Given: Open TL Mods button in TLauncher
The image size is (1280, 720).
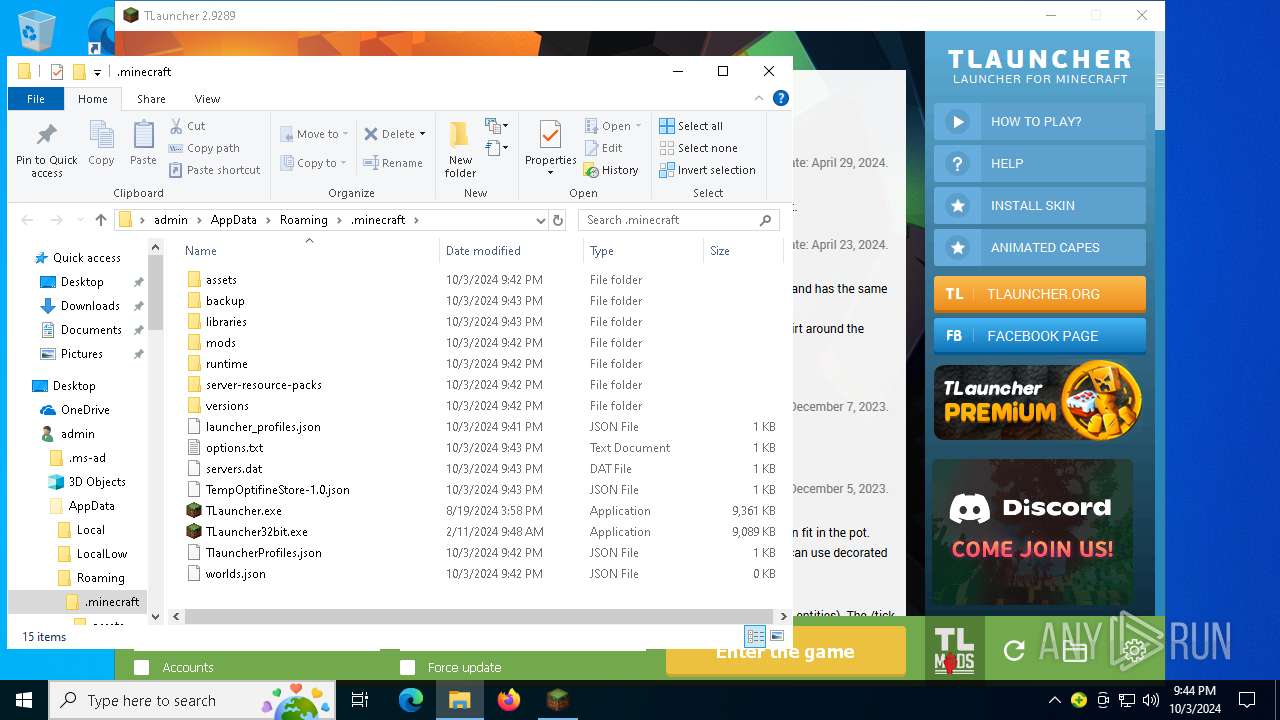Looking at the screenshot, I should coord(954,650).
